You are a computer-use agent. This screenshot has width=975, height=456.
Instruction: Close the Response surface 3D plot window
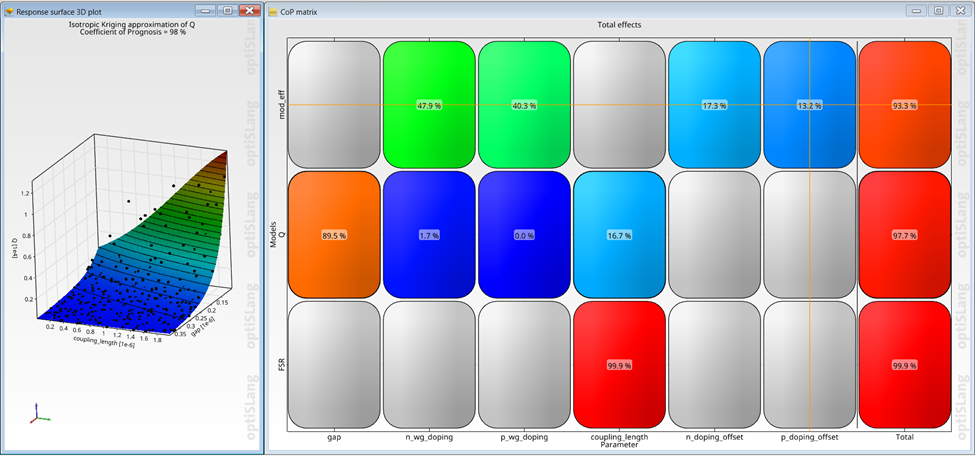click(249, 11)
